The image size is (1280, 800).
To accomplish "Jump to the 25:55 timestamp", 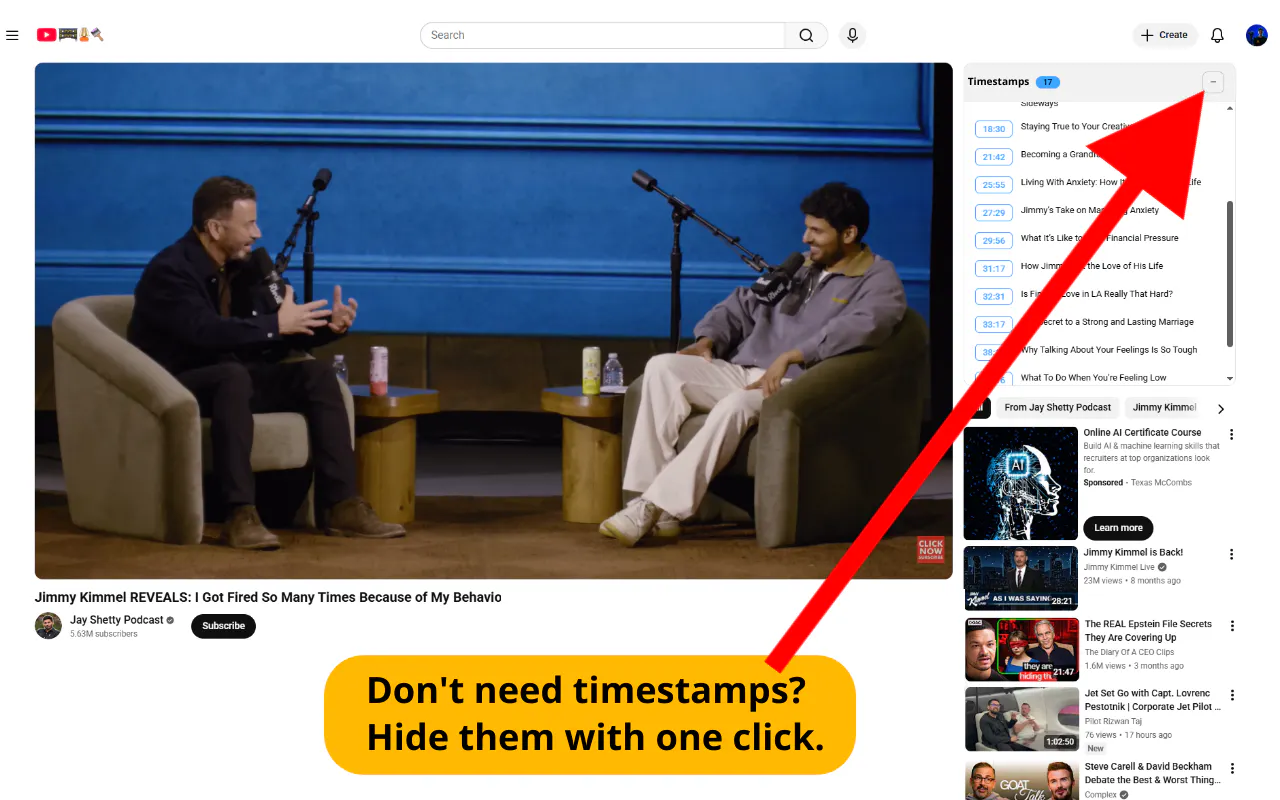I will pyautogui.click(x=994, y=185).
